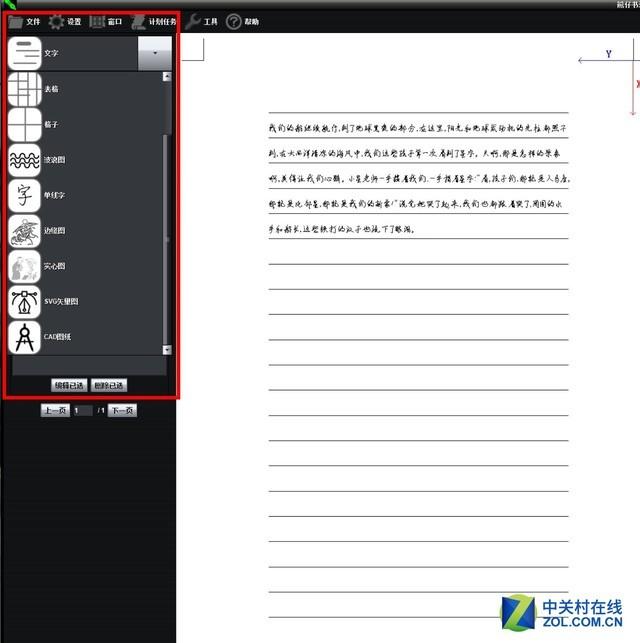
Task: Pick the 波浪图 wave pattern icon
Action: (x=24, y=160)
